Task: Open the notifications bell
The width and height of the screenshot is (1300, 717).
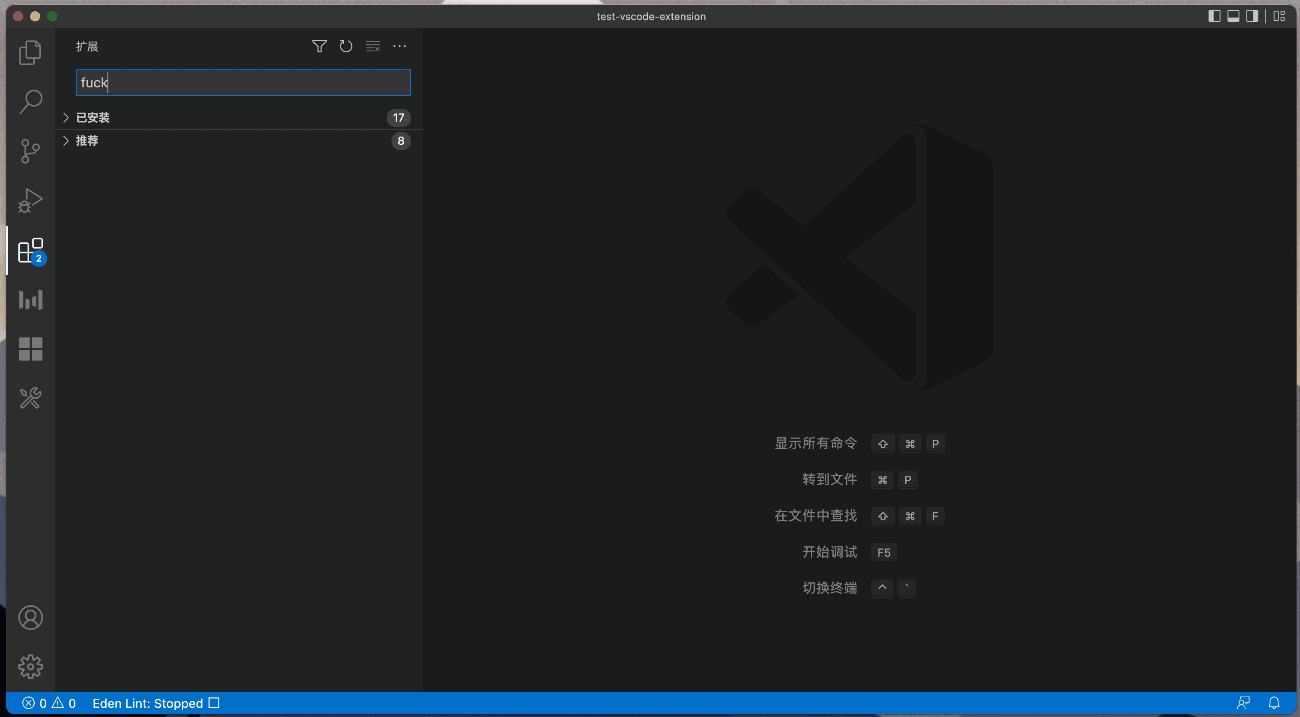Action: (x=1274, y=704)
